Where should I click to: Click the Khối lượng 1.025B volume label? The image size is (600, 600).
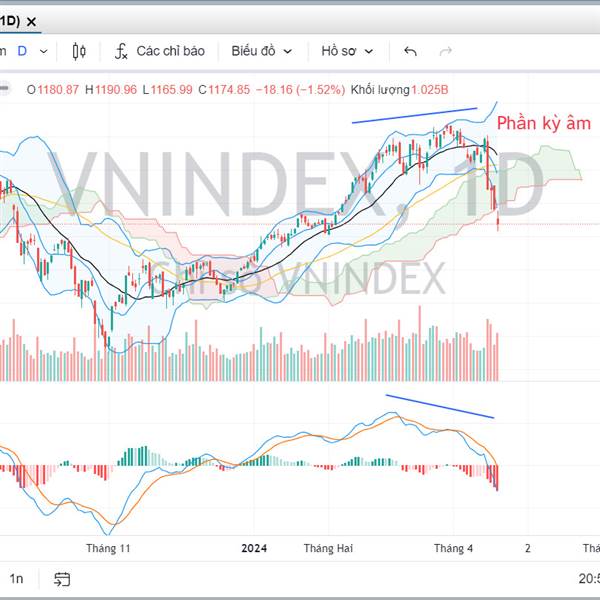click(399, 90)
